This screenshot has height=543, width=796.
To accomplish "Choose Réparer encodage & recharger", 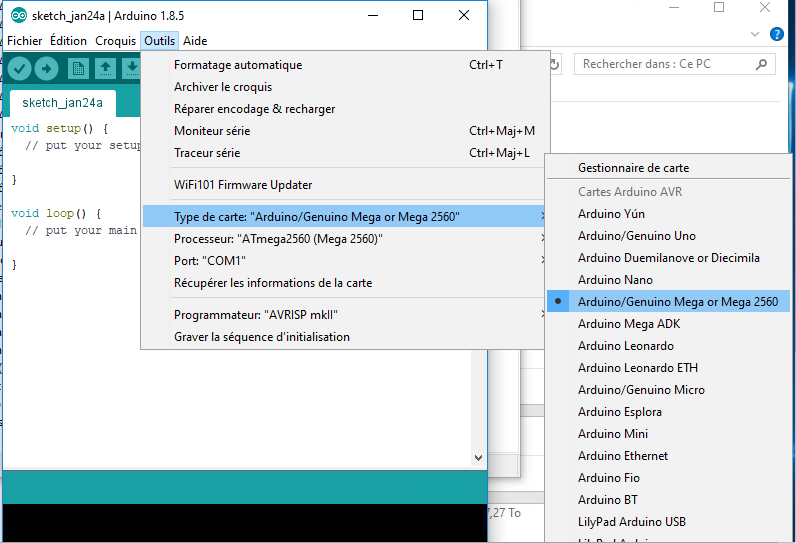I will tap(343, 109).
